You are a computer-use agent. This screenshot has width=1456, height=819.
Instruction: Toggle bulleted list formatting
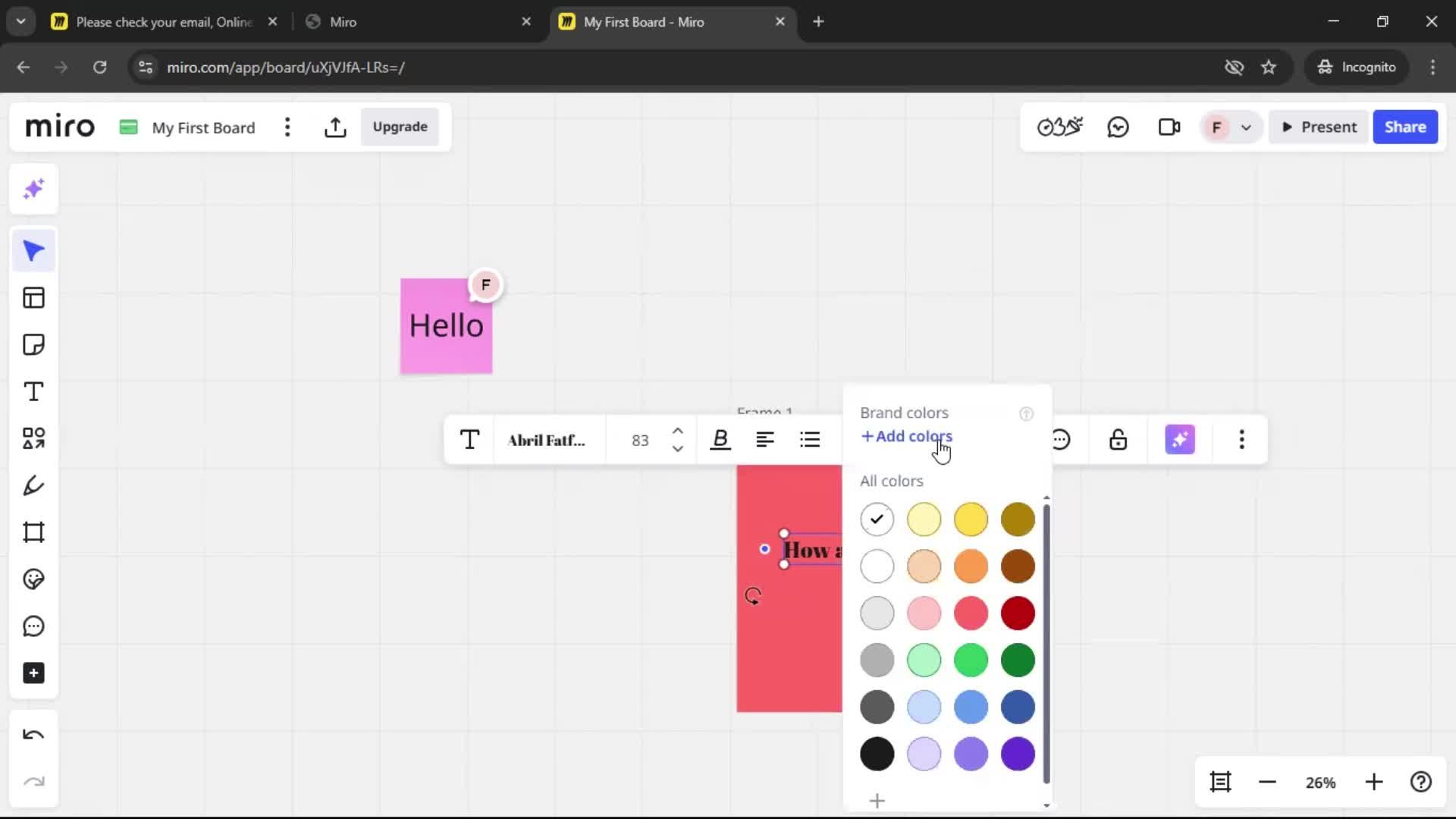click(x=810, y=440)
